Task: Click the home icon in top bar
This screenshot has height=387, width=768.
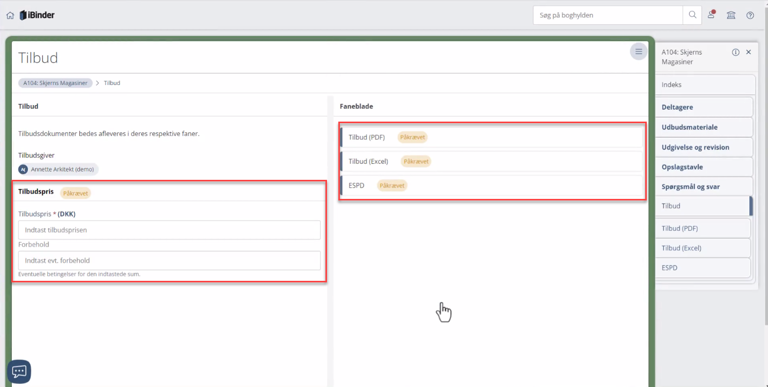Action: (x=10, y=15)
